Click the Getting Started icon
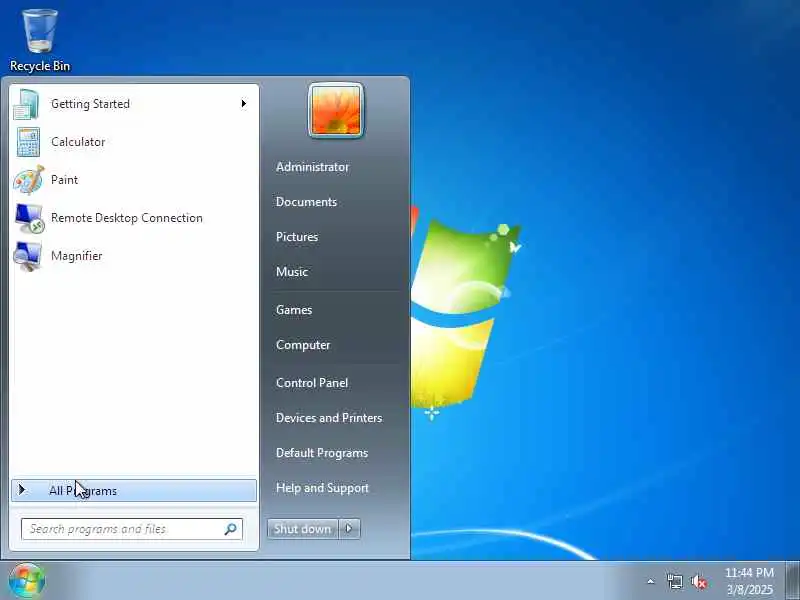 pos(27,104)
